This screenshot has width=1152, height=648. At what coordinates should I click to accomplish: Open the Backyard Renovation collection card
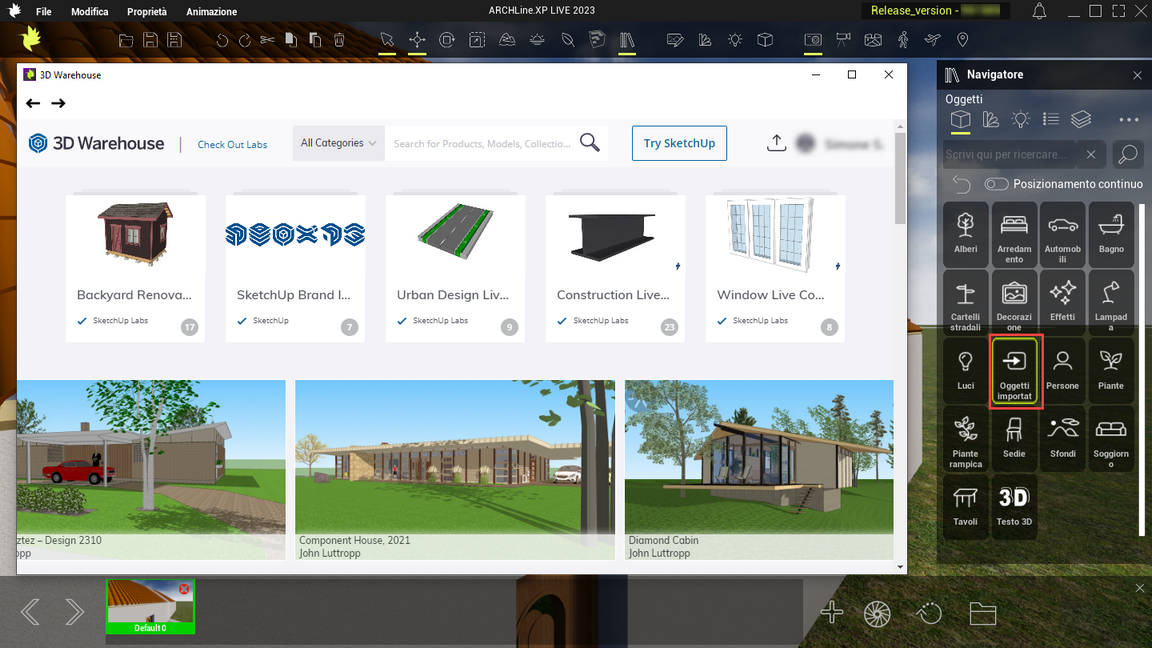[x=135, y=268]
